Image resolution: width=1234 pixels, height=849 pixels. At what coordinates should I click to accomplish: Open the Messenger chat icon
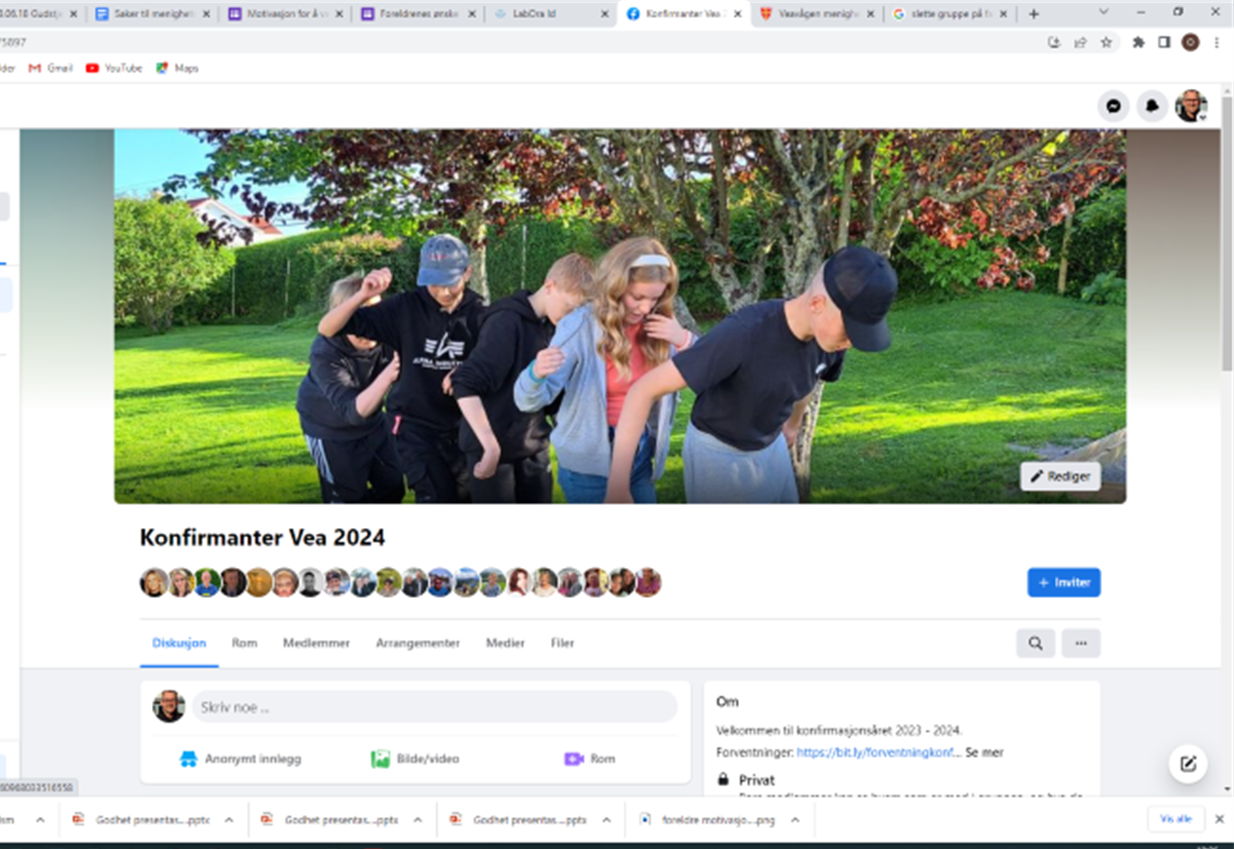pos(1113,106)
